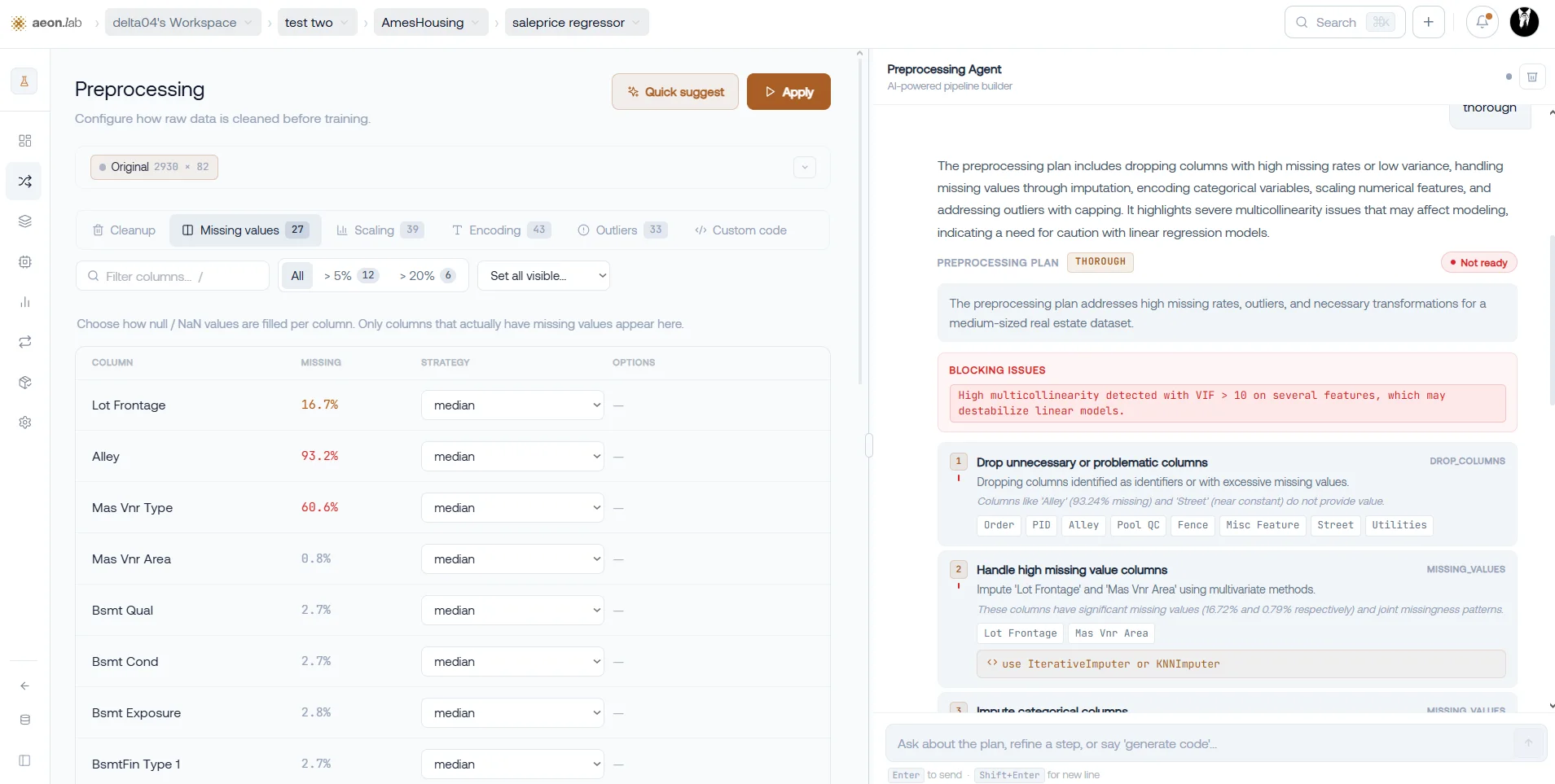Open strategy dropdown for Lot Frontage

[512, 405]
